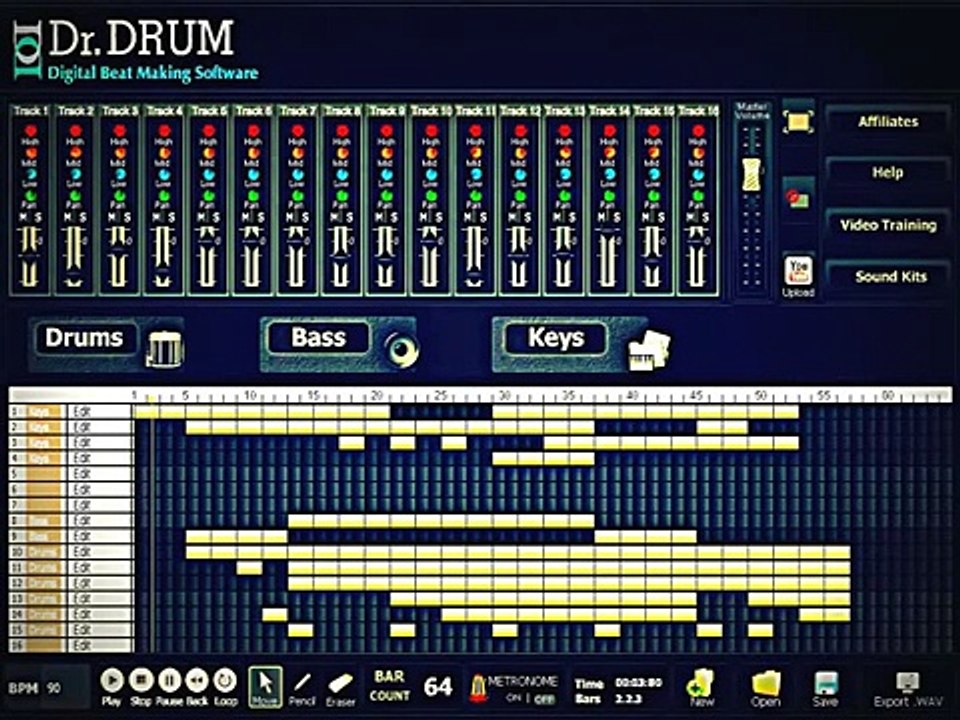Click the first yellow block in row 15
Image resolution: width=960 pixels, height=720 pixels.
coord(301,629)
